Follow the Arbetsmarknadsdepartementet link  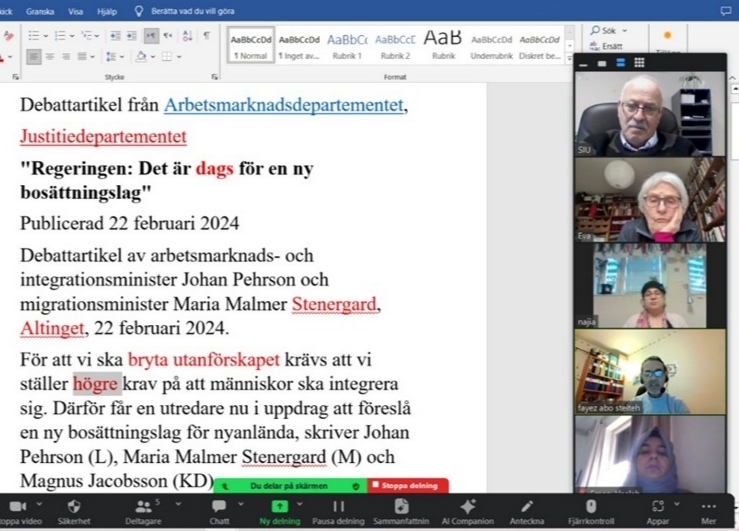click(x=284, y=105)
